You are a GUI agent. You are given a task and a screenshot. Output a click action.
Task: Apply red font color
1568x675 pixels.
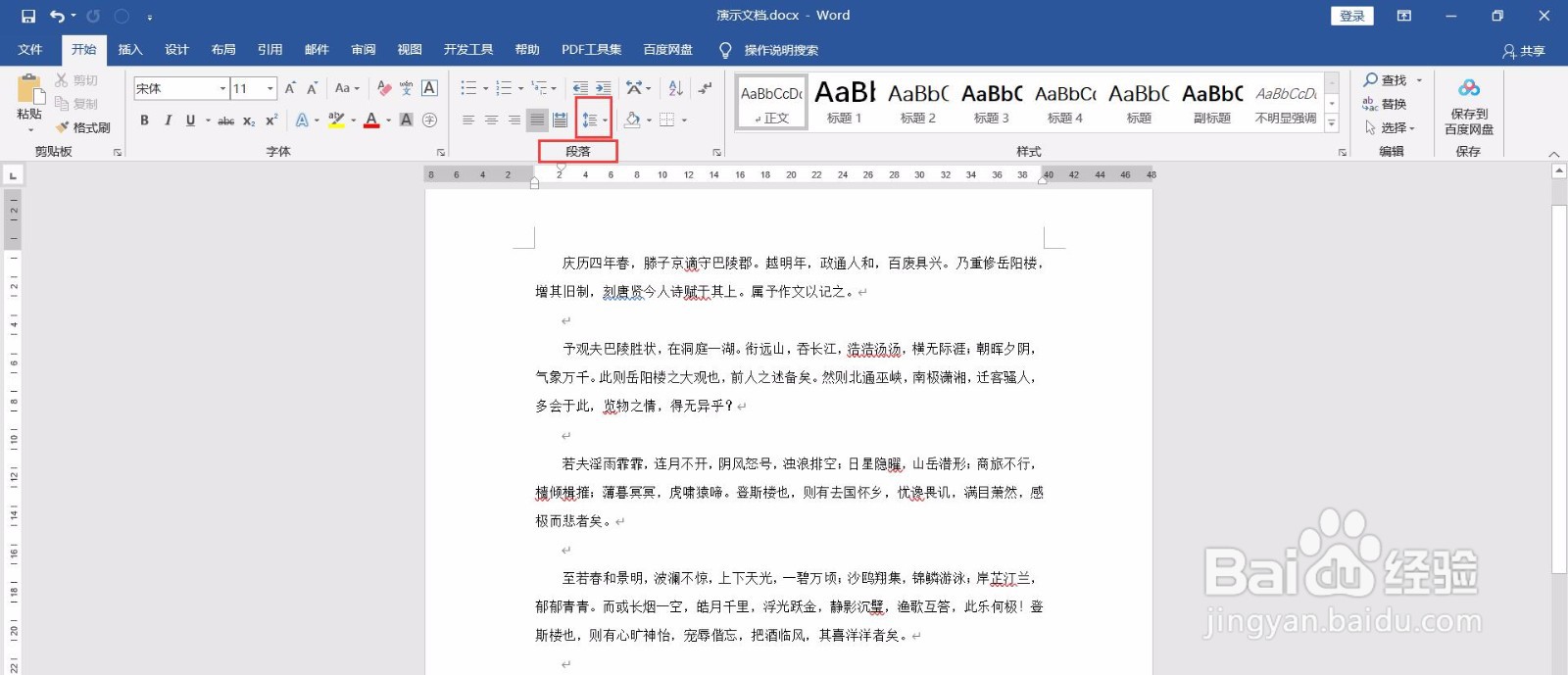[371, 120]
